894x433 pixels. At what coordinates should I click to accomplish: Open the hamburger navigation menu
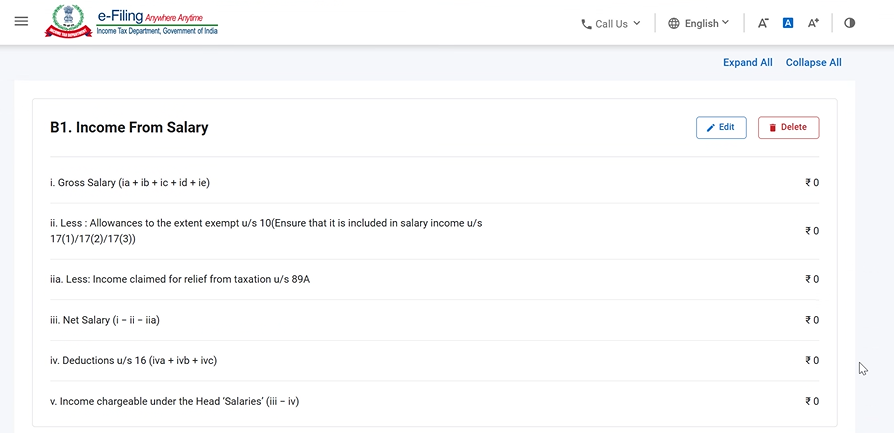point(21,22)
